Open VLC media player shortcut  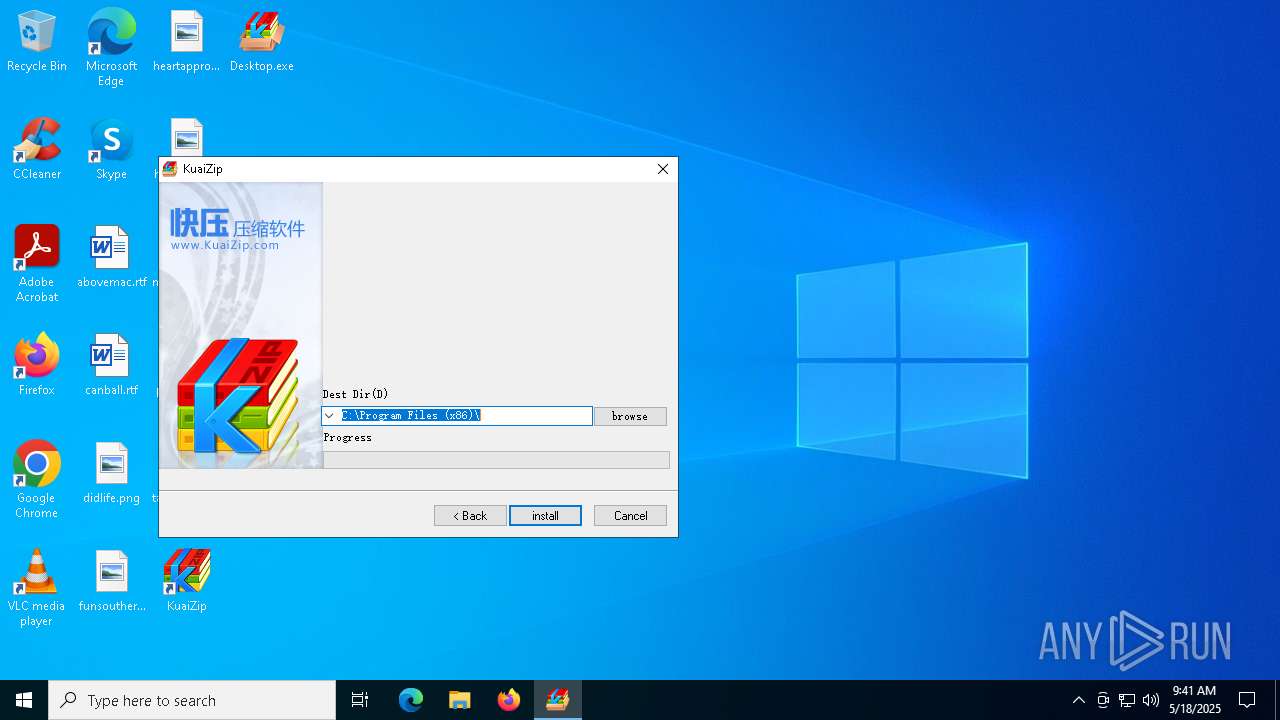pos(37,588)
